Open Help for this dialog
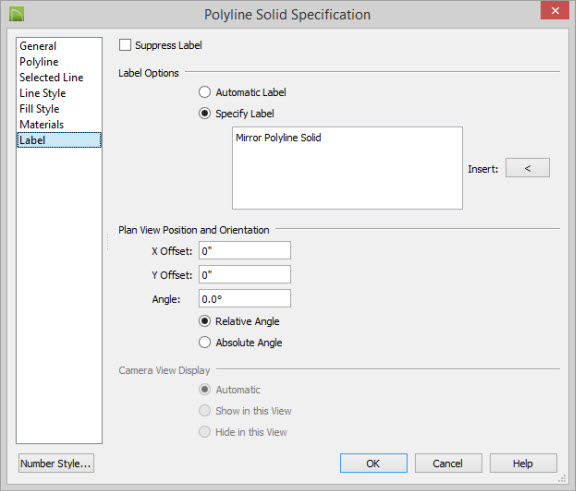Viewport: 576px width, 491px height. [x=523, y=463]
